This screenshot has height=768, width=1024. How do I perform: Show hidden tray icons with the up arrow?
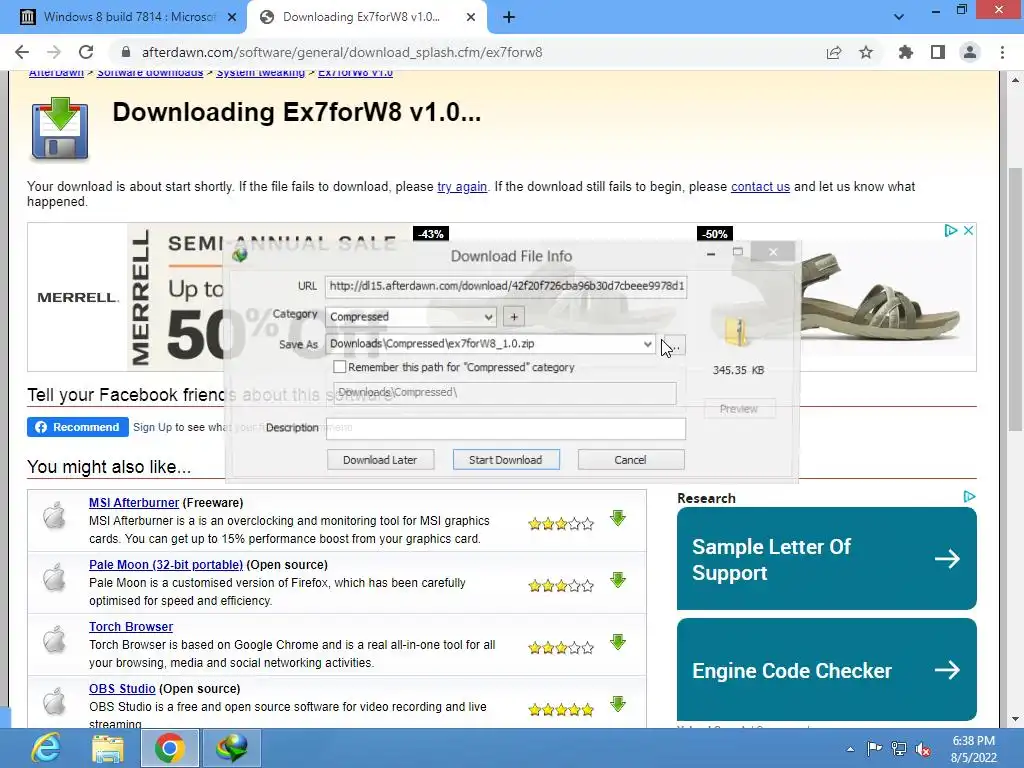point(850,750)
